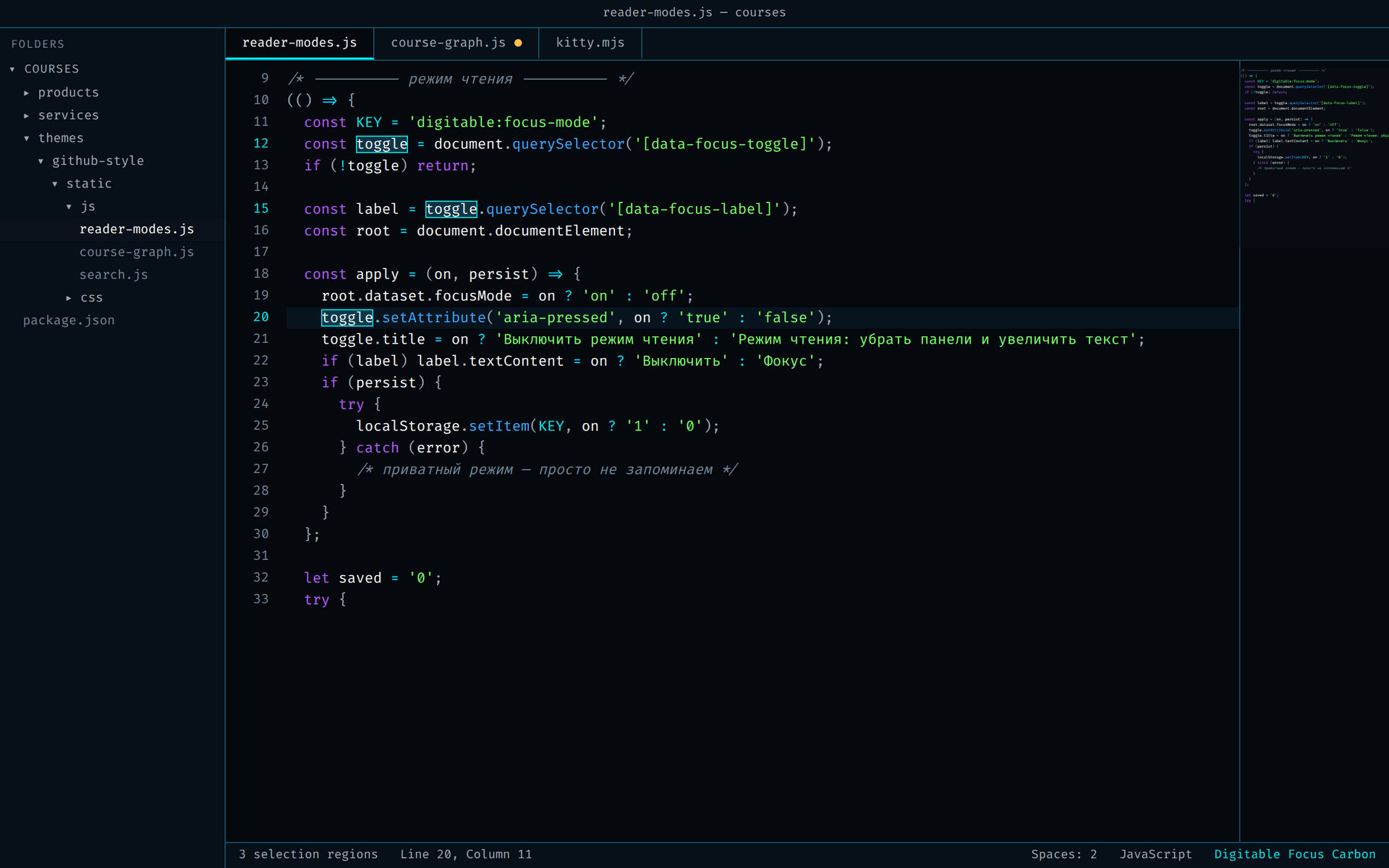
Task: Select the static folder label
Action: pyautogui.click(x=89, y=184)
